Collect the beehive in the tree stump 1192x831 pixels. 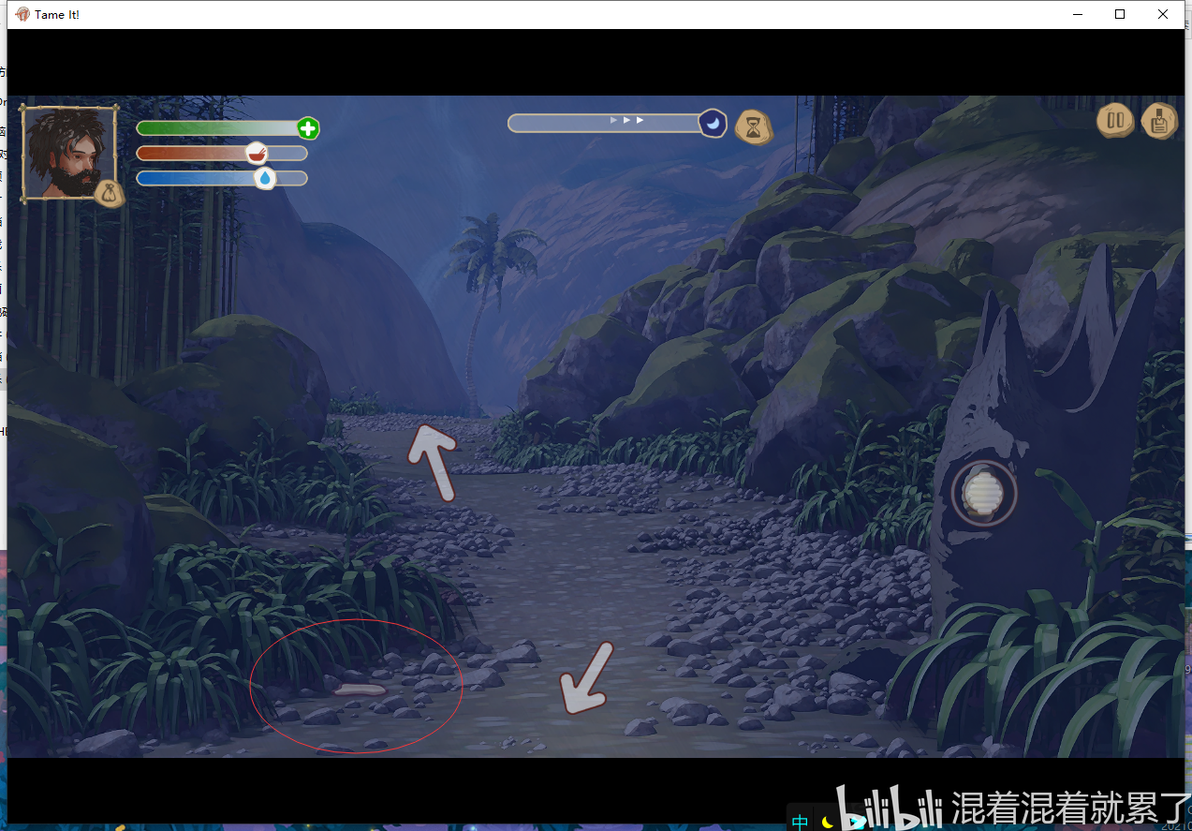984,494
